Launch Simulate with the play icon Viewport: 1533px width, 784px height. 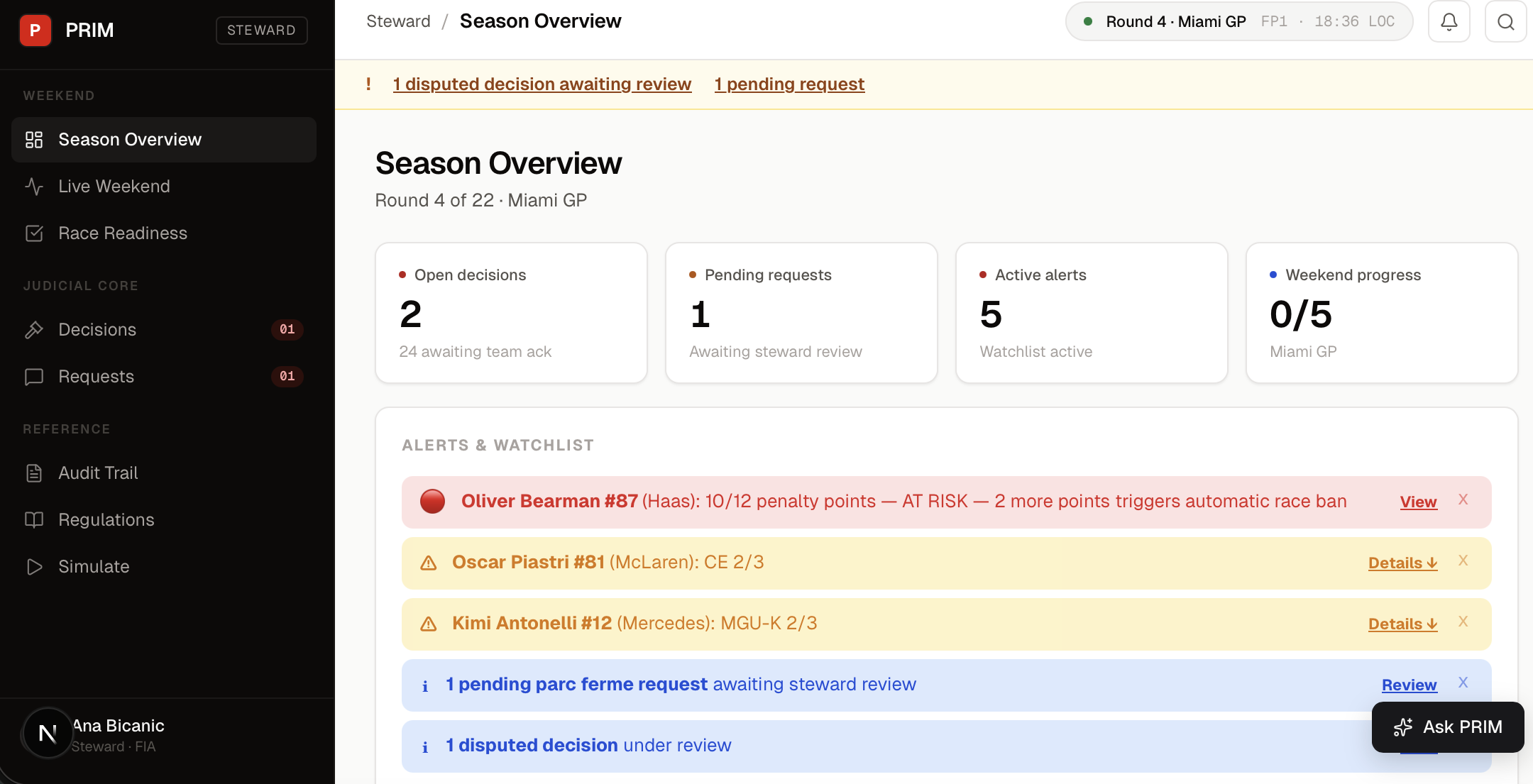click(33, 566)
